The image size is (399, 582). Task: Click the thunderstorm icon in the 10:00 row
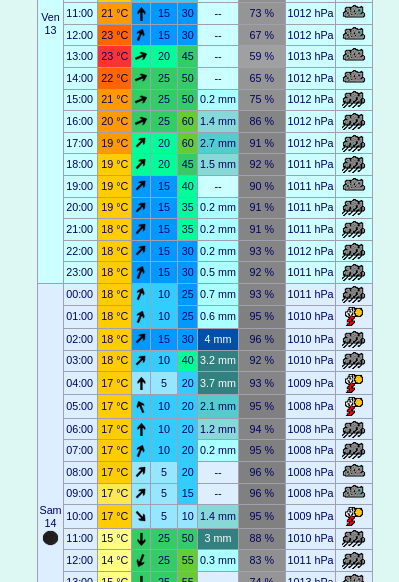click(354, 516)
